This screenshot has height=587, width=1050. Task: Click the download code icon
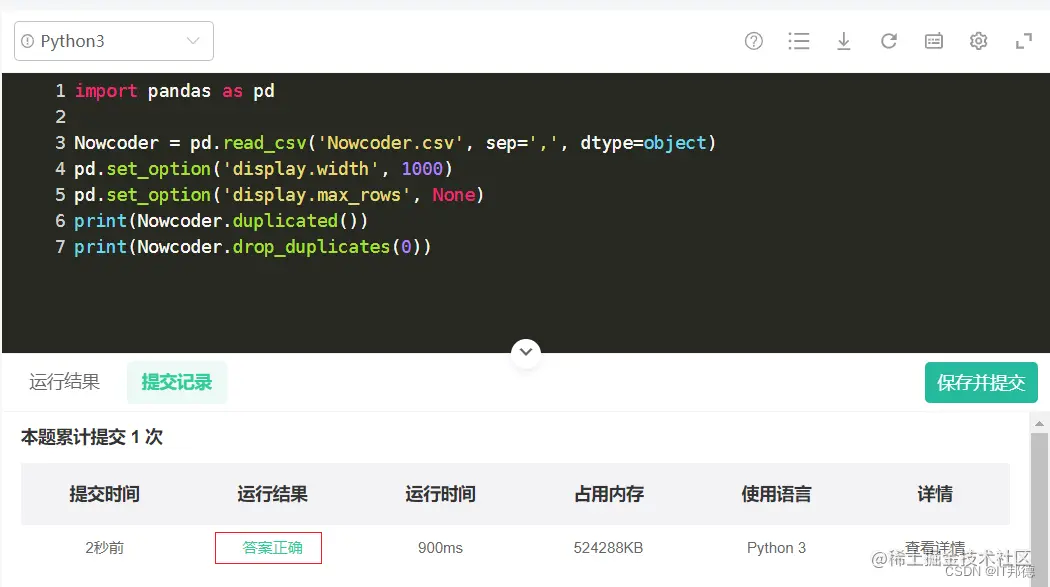click(x=844, y=41)
